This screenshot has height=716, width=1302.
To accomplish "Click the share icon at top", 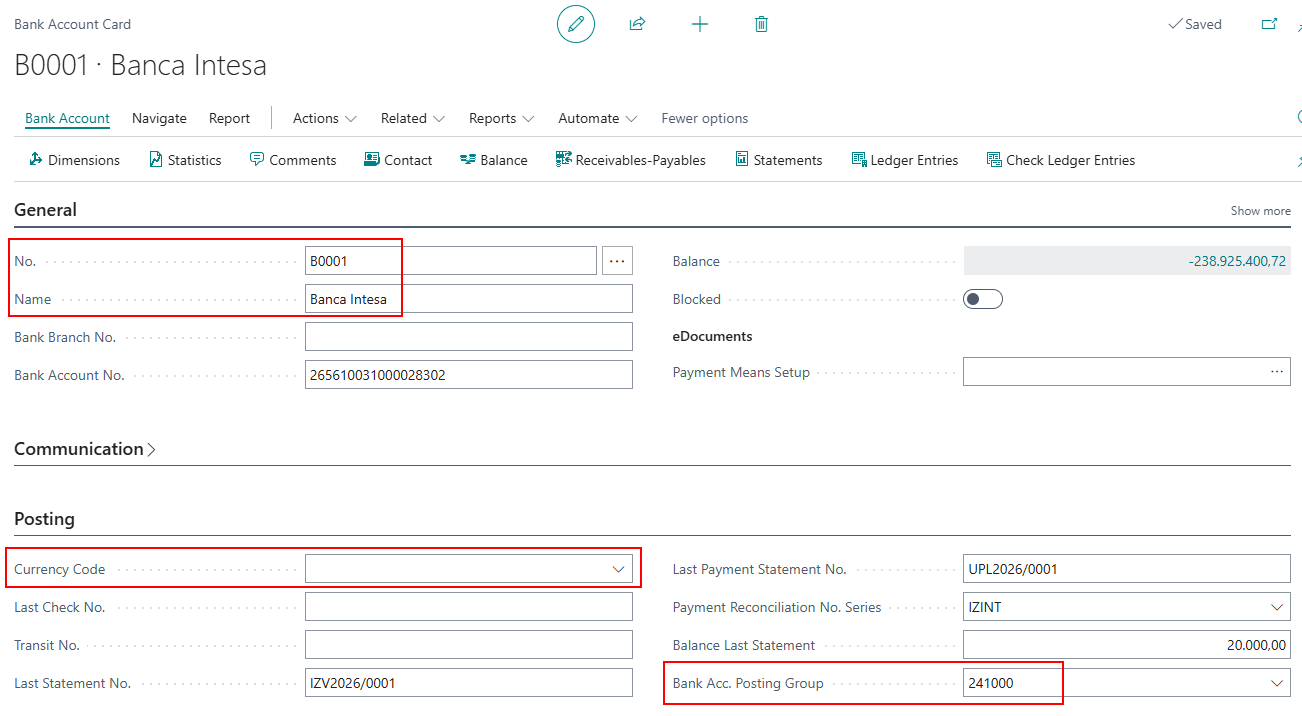I will pyautogui.click(x=637, y=24).
